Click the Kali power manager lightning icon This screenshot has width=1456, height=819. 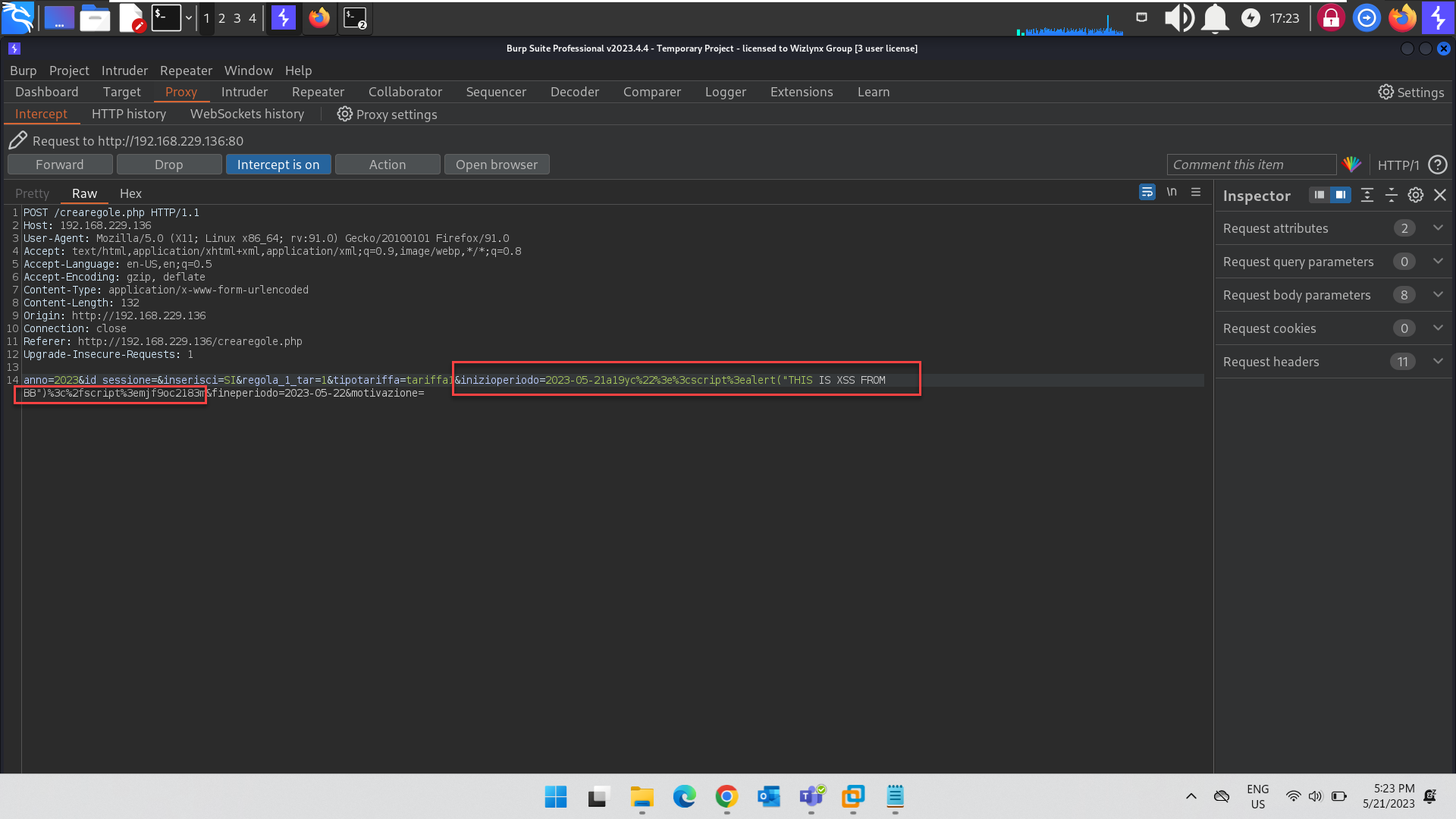1250,17
